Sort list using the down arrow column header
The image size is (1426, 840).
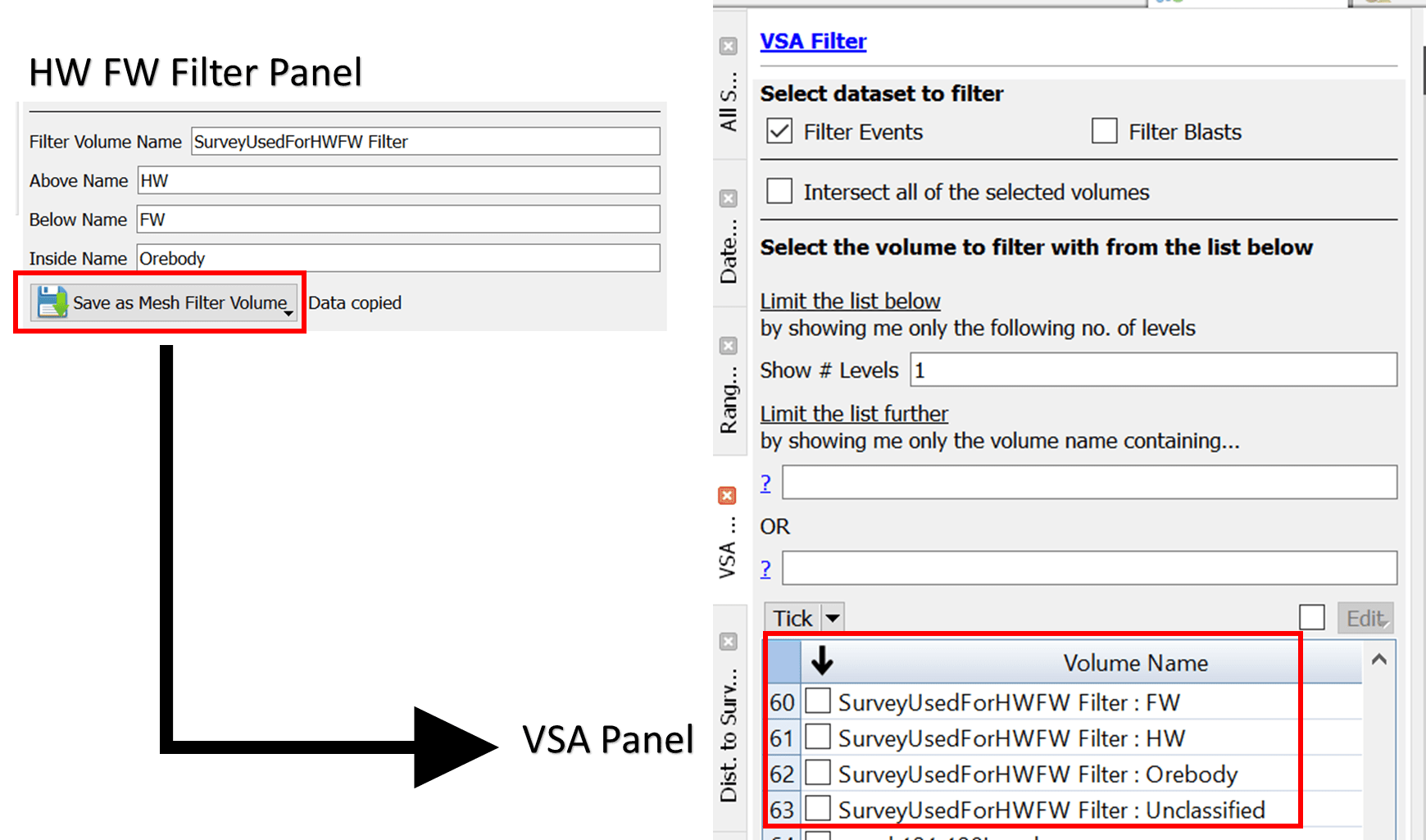pyautogui.click(x=821, y=661)
